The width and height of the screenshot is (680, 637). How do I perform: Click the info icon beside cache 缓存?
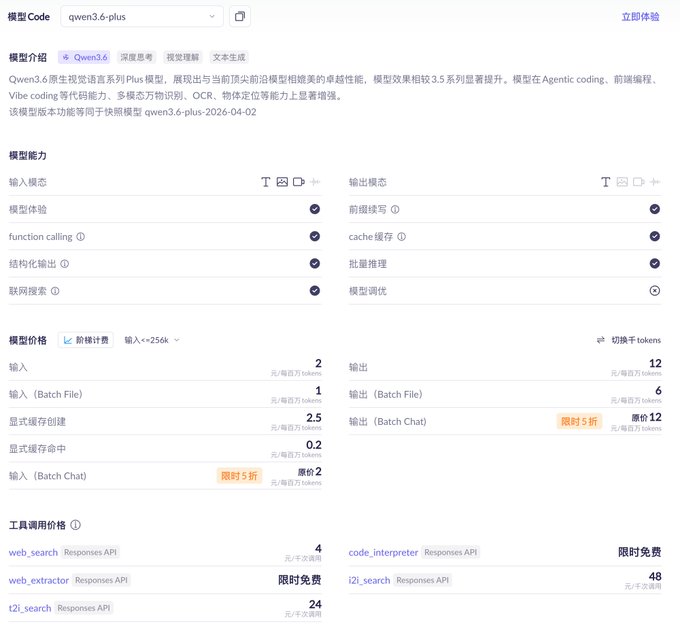tap(402, 237)
